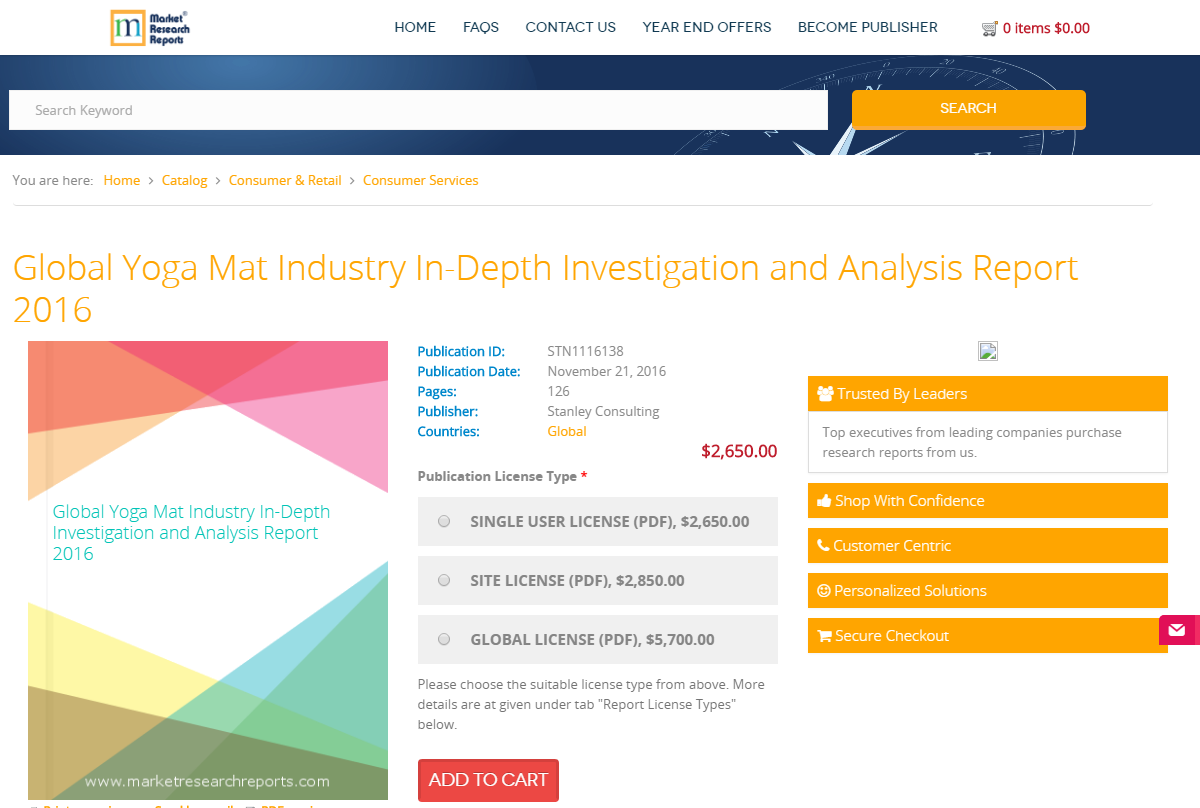Open the shopping cart icon
1200x808 pixels.
[x=989, y=29]
